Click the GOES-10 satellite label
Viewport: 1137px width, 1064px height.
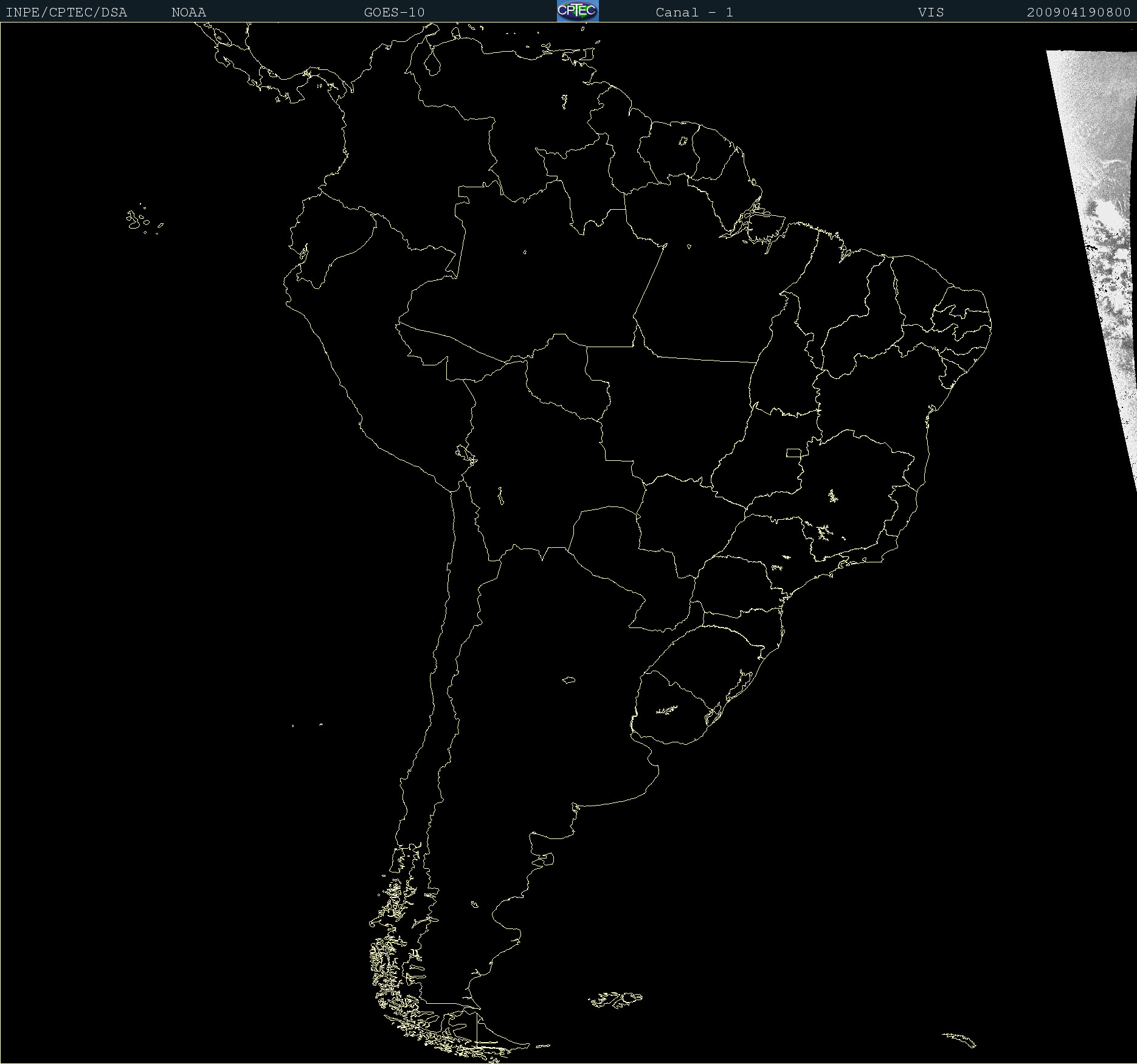tap(394, 12)
